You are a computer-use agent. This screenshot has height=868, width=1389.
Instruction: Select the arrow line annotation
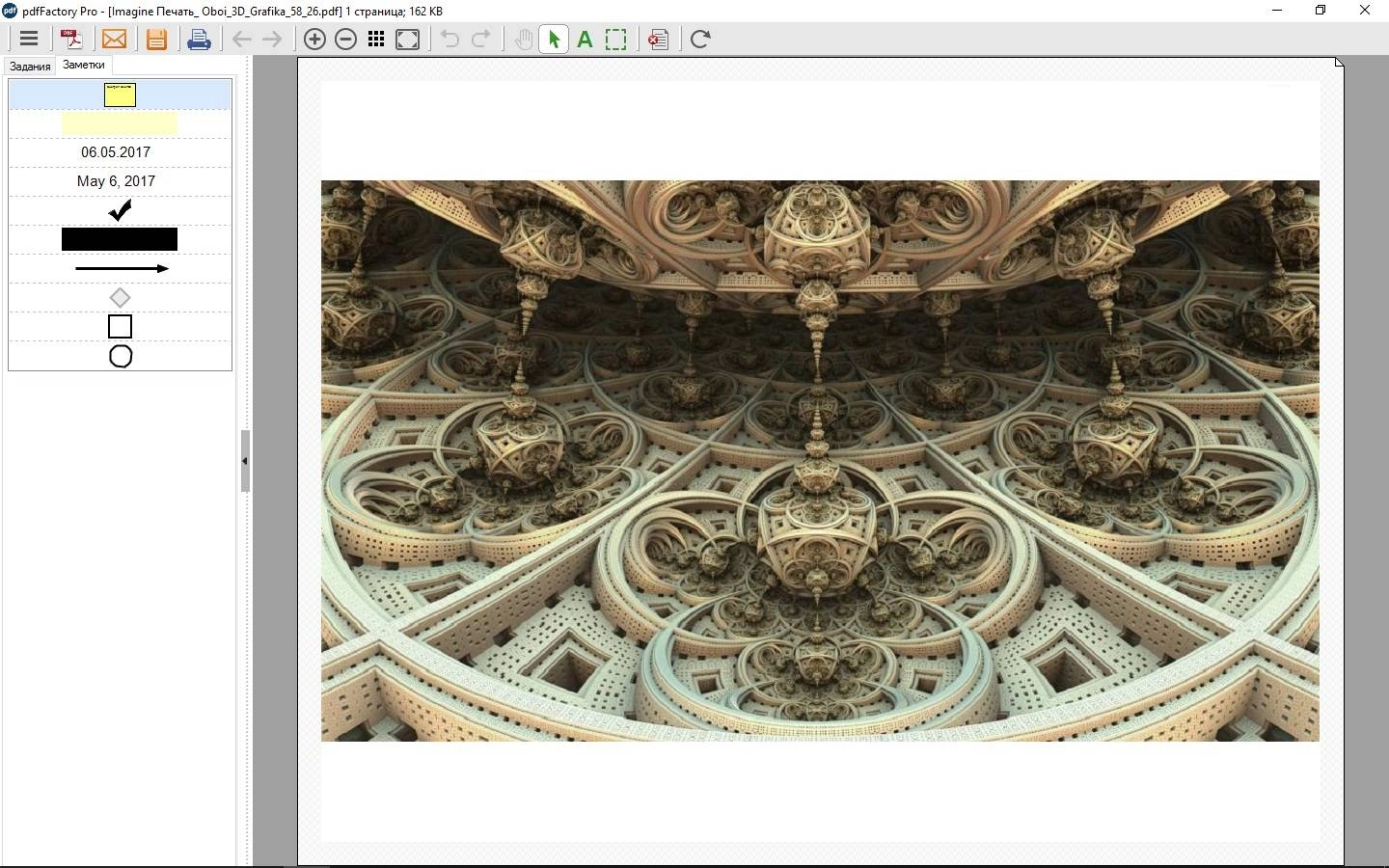122,268
